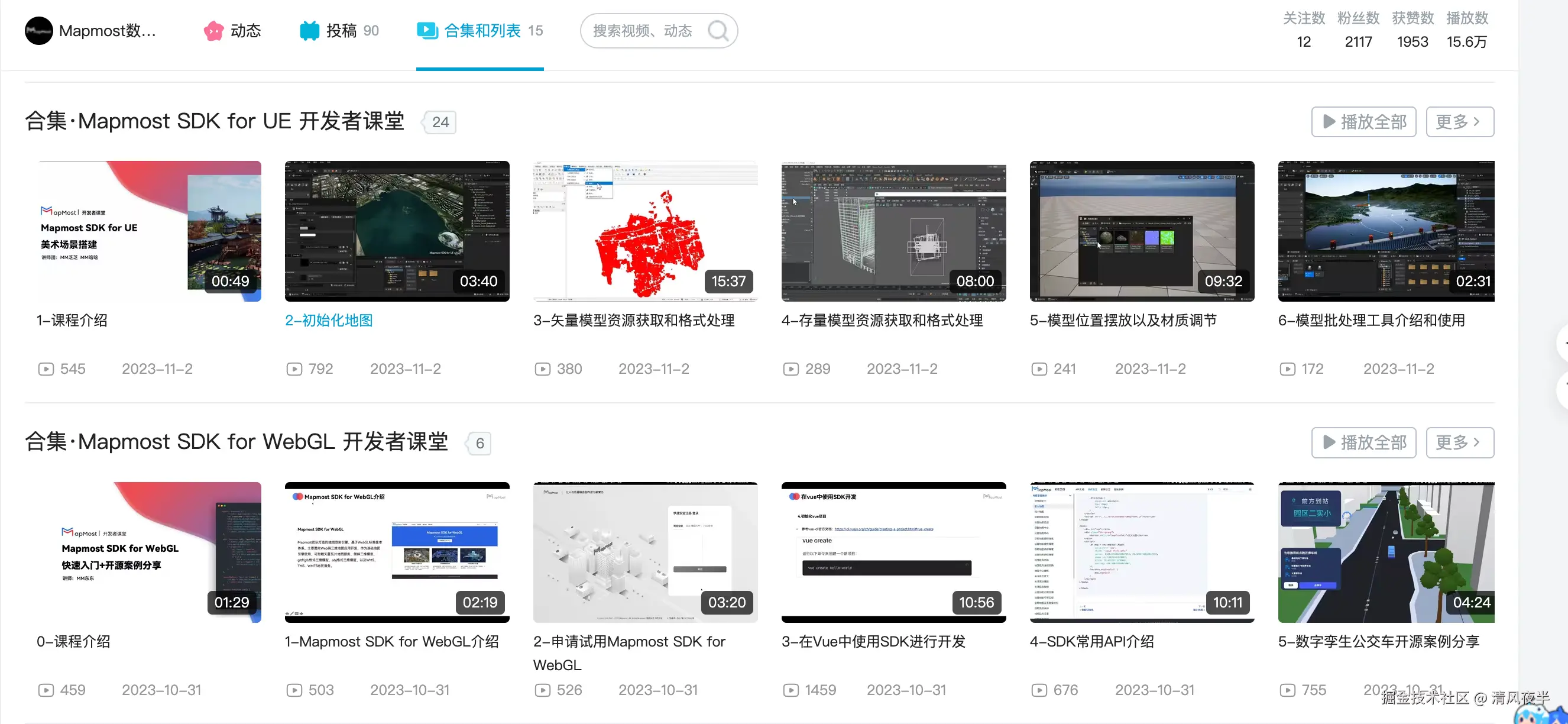Open the 动态 tab
This screenshot has width=1568, height=724.
[x=245, y=30]
